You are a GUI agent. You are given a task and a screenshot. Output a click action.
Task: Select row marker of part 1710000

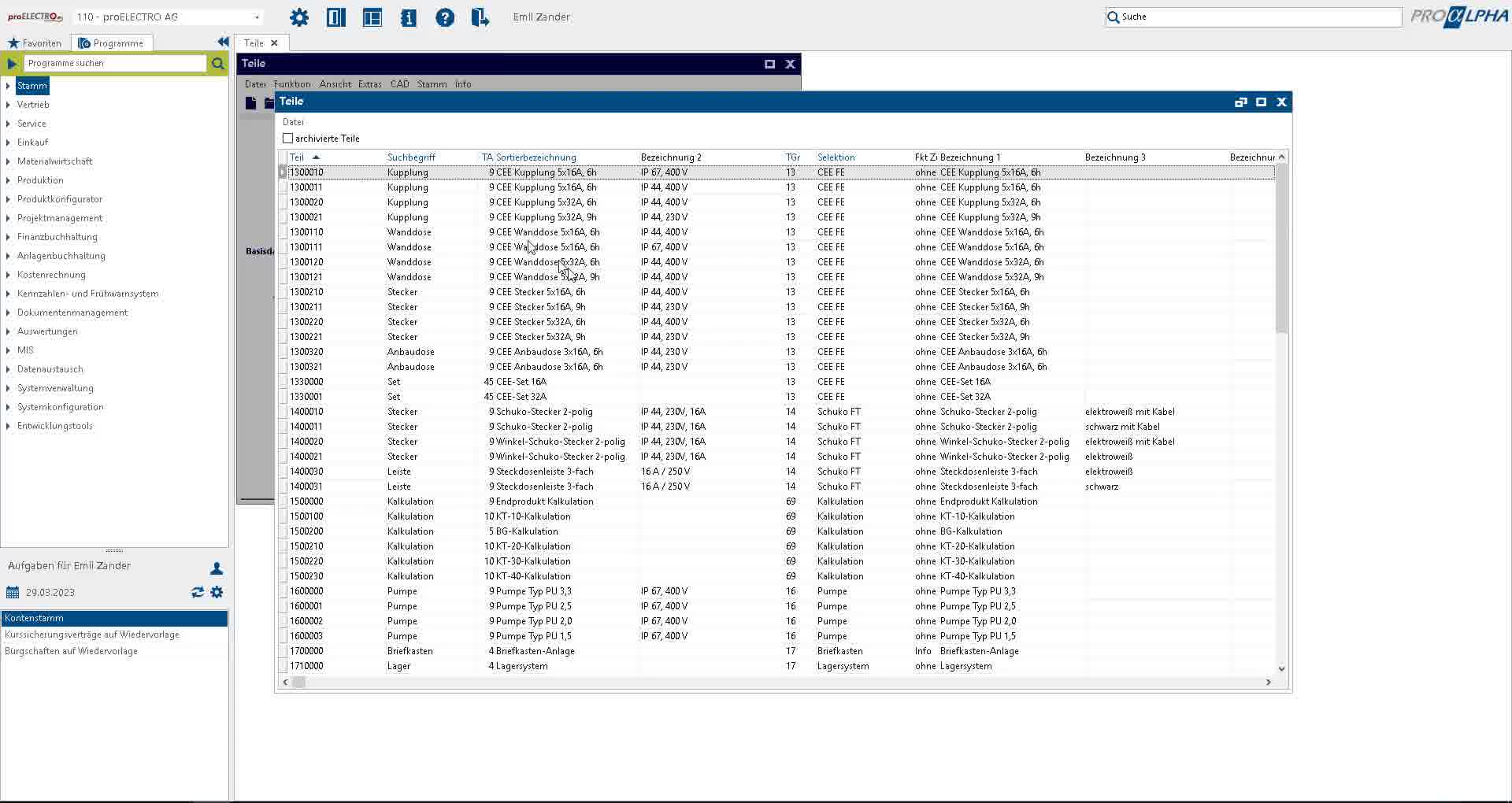[x=283, y=666]
